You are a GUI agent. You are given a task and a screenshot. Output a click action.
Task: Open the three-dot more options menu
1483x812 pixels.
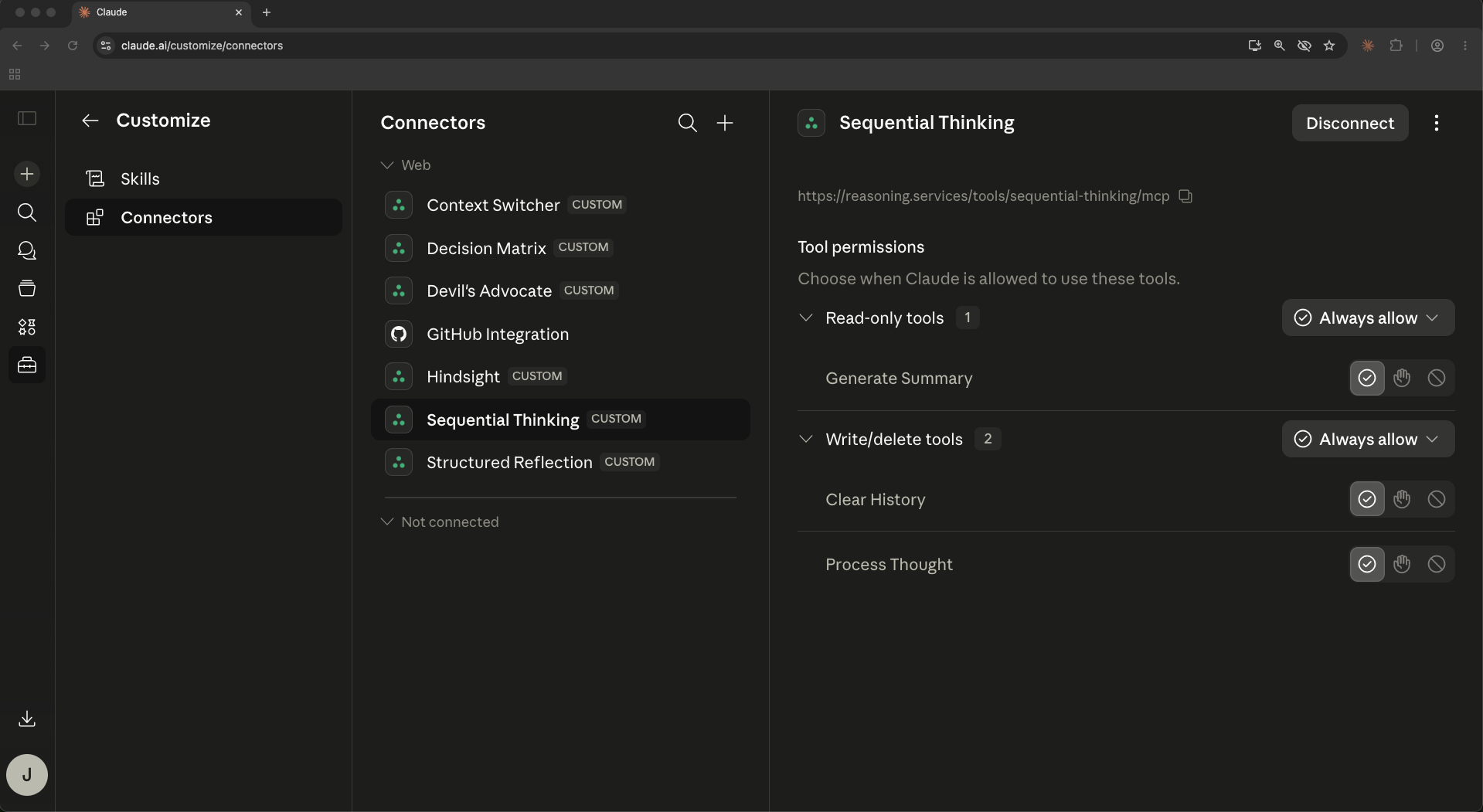(x=1437, y=123)
